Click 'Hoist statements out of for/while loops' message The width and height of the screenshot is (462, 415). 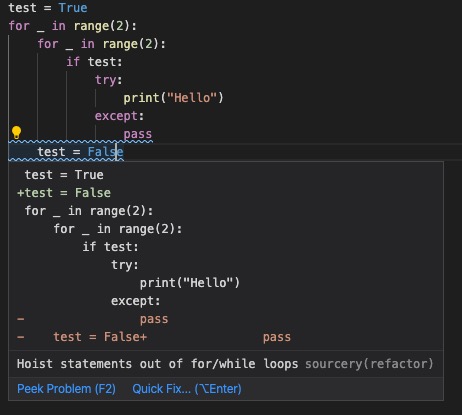point(157,364)
